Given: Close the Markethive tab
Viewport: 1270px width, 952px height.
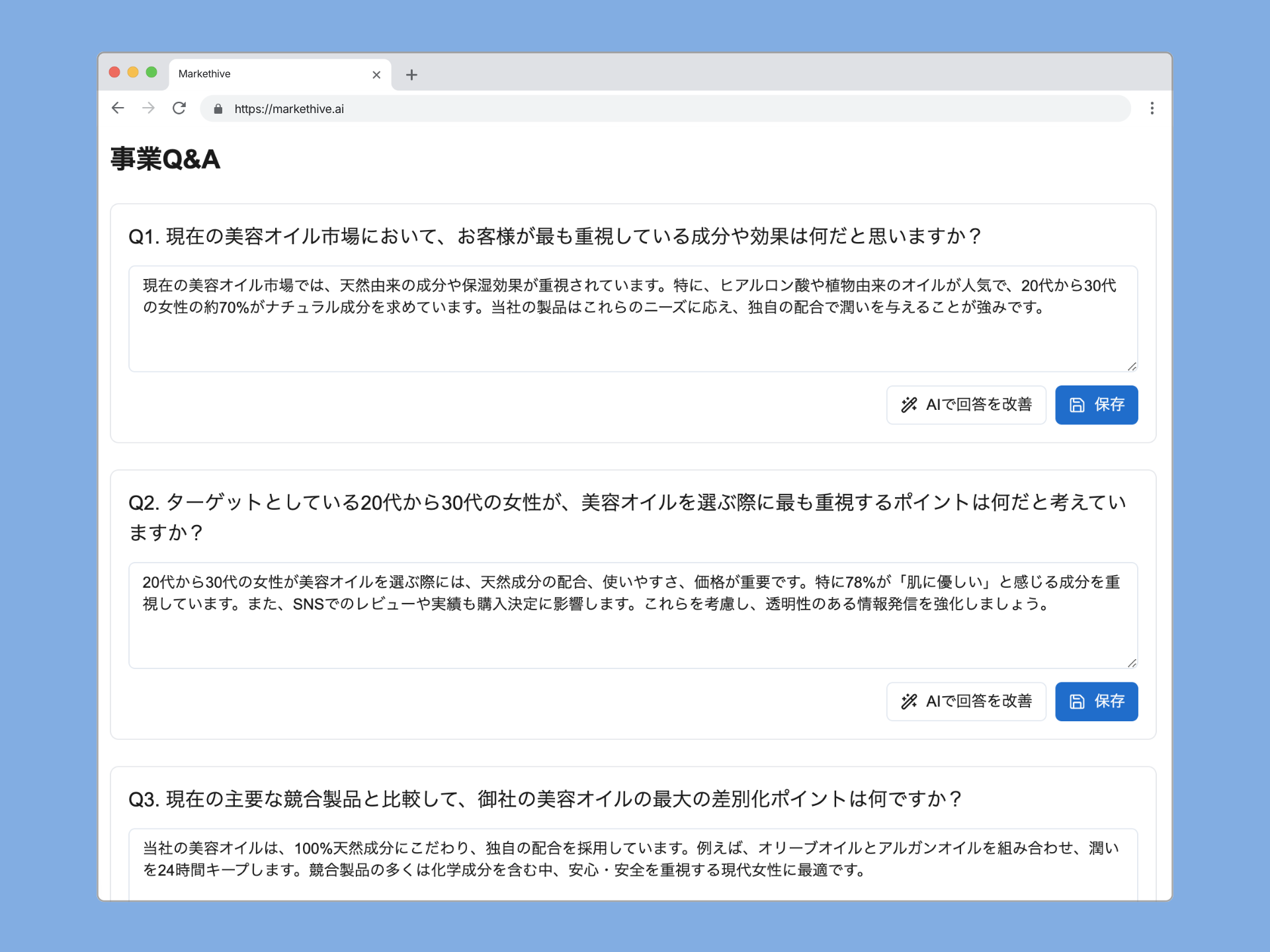Looking at the screenshot, I should (x=376, y=75).
